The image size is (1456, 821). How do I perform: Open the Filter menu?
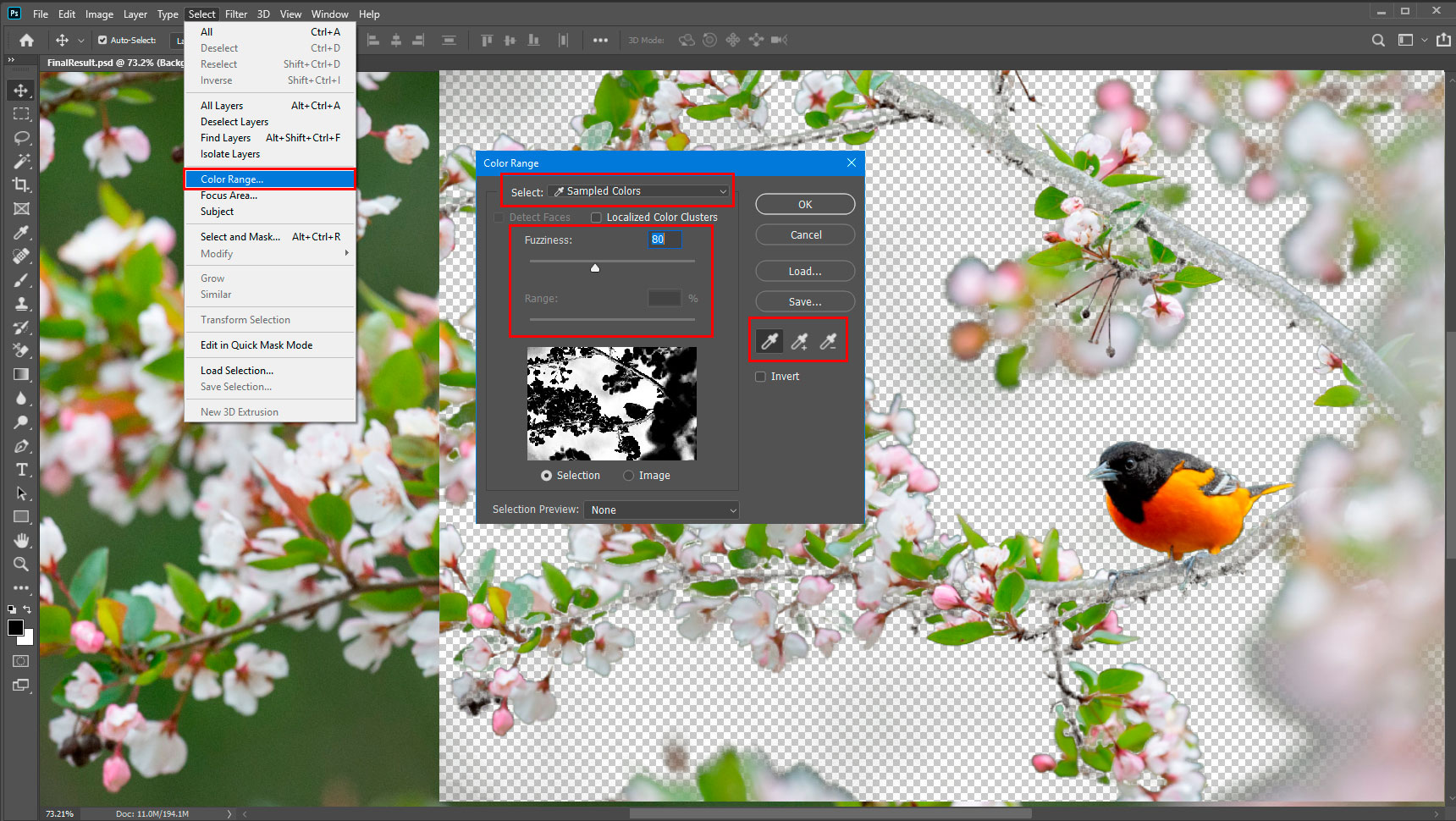point(235,14)
